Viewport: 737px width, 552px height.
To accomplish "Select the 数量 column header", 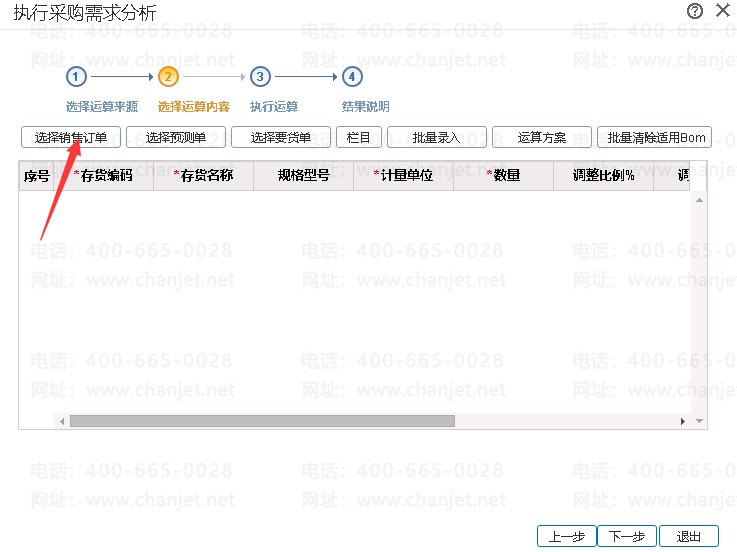I will click(x=503, y=176).
